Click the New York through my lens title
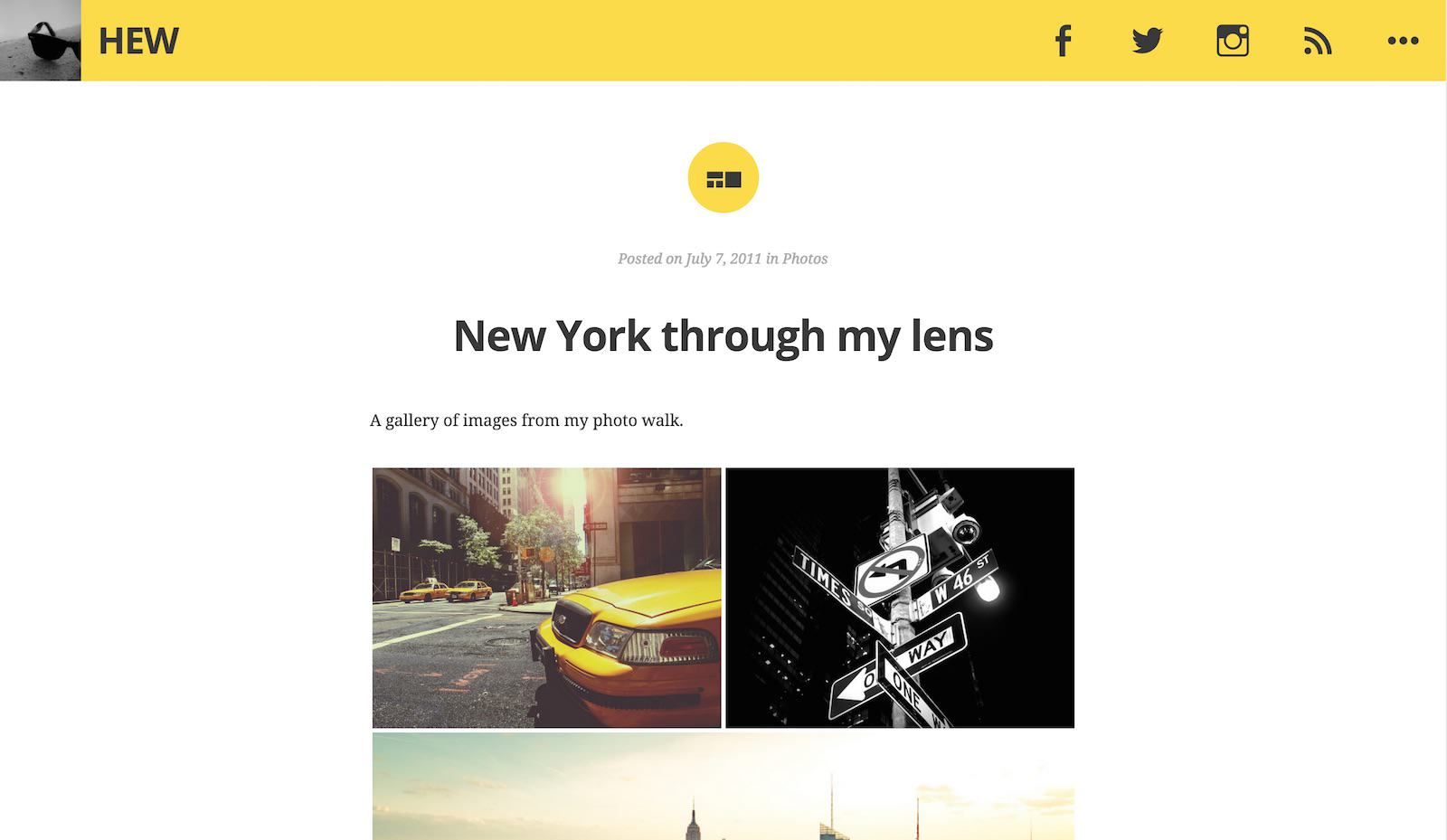Viewport: 1447px width, 840px height. pyautogui.click(x=723, y=336)
